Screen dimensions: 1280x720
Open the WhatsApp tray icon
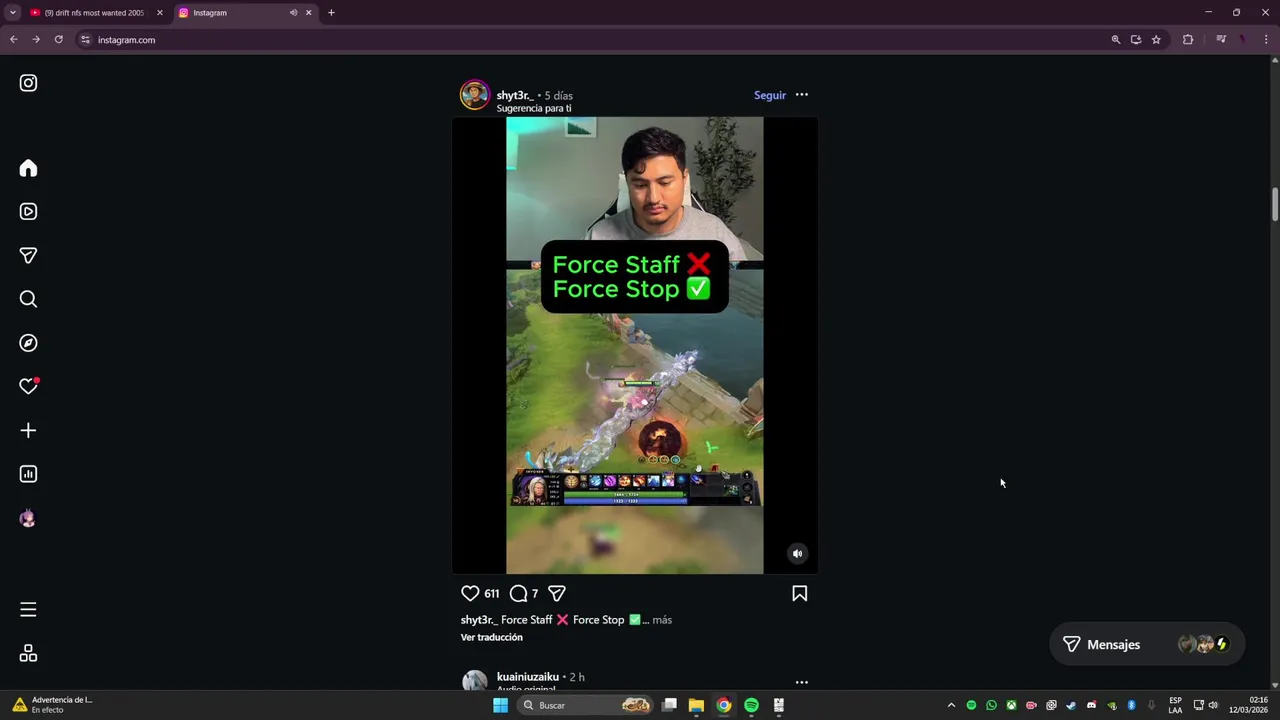[991, 705]
